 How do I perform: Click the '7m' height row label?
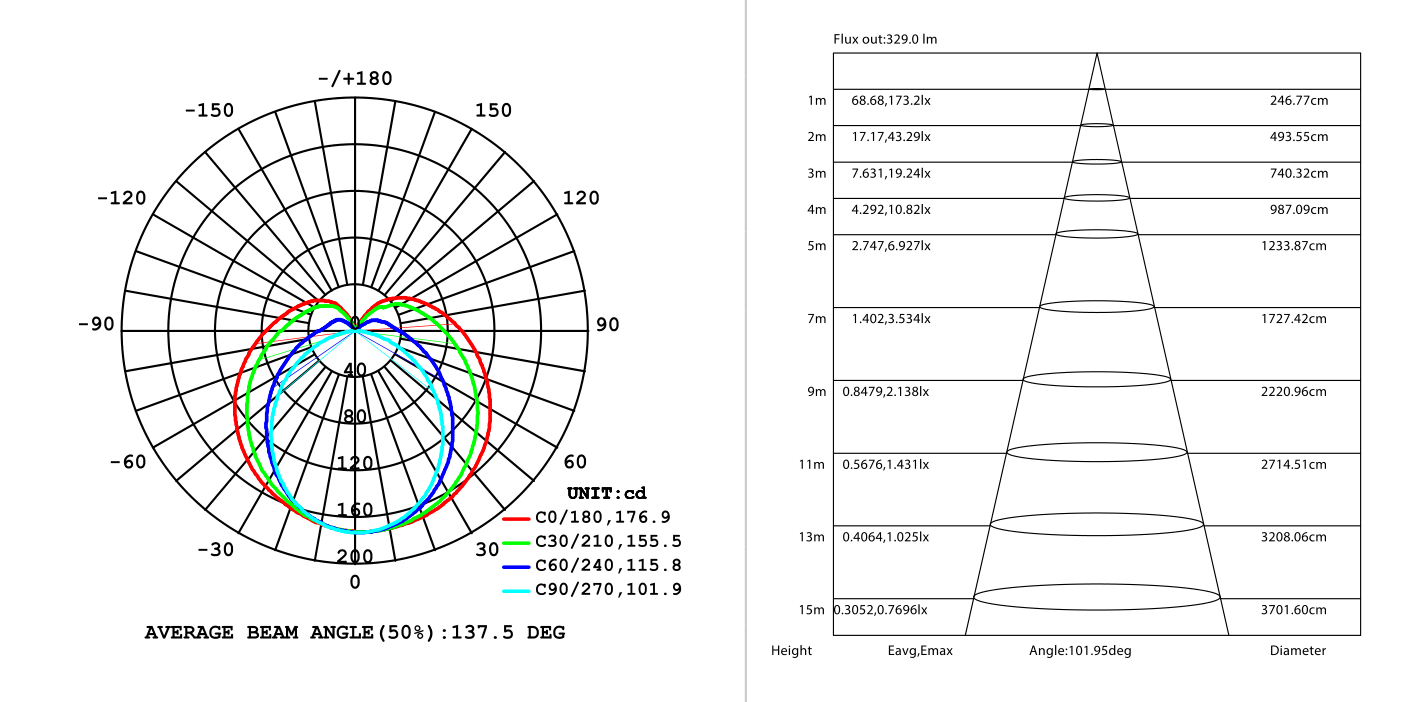(x=817, y=319)
